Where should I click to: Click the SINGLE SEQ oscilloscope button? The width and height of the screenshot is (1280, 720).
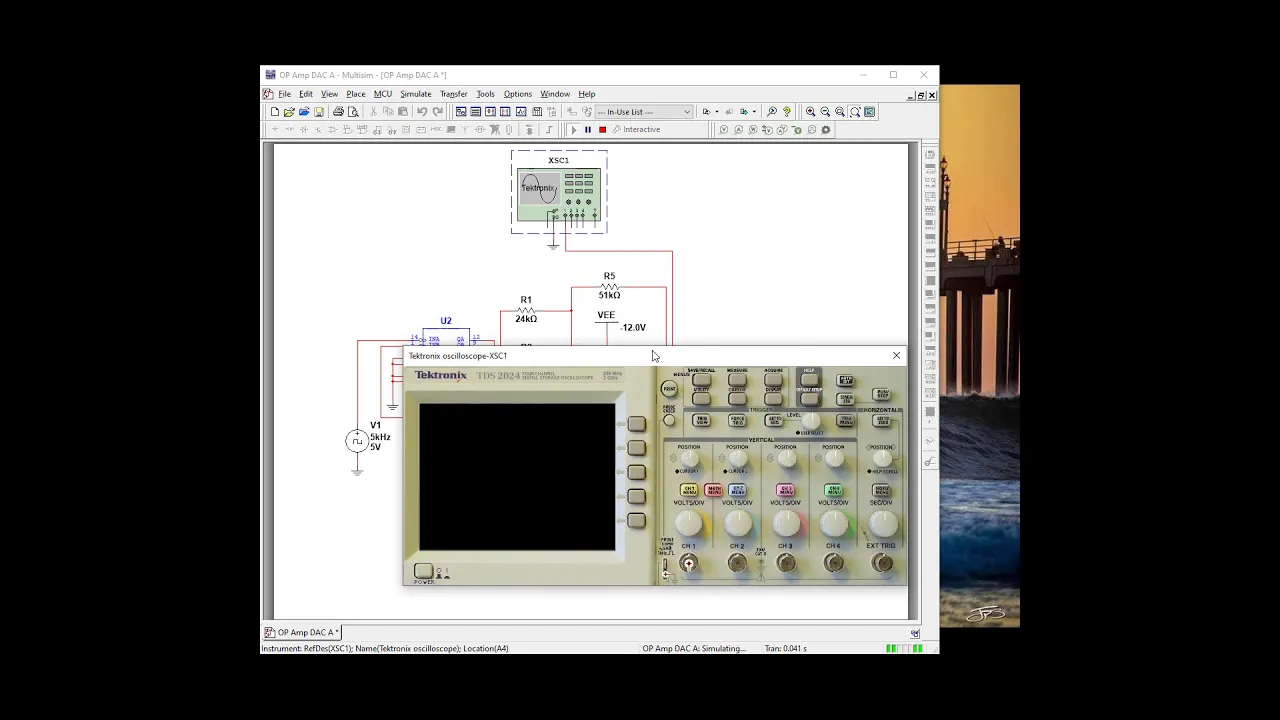click(x=845, y=399)
